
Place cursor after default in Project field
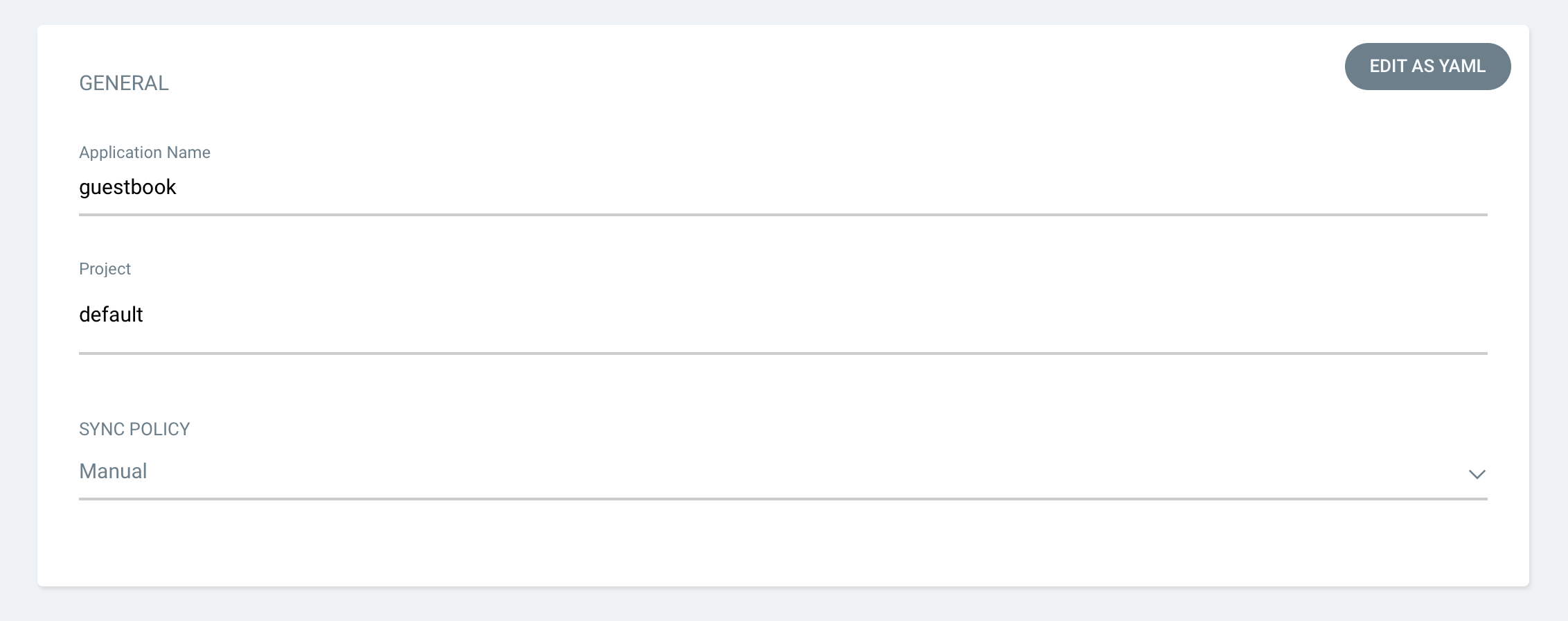[145, 315]
